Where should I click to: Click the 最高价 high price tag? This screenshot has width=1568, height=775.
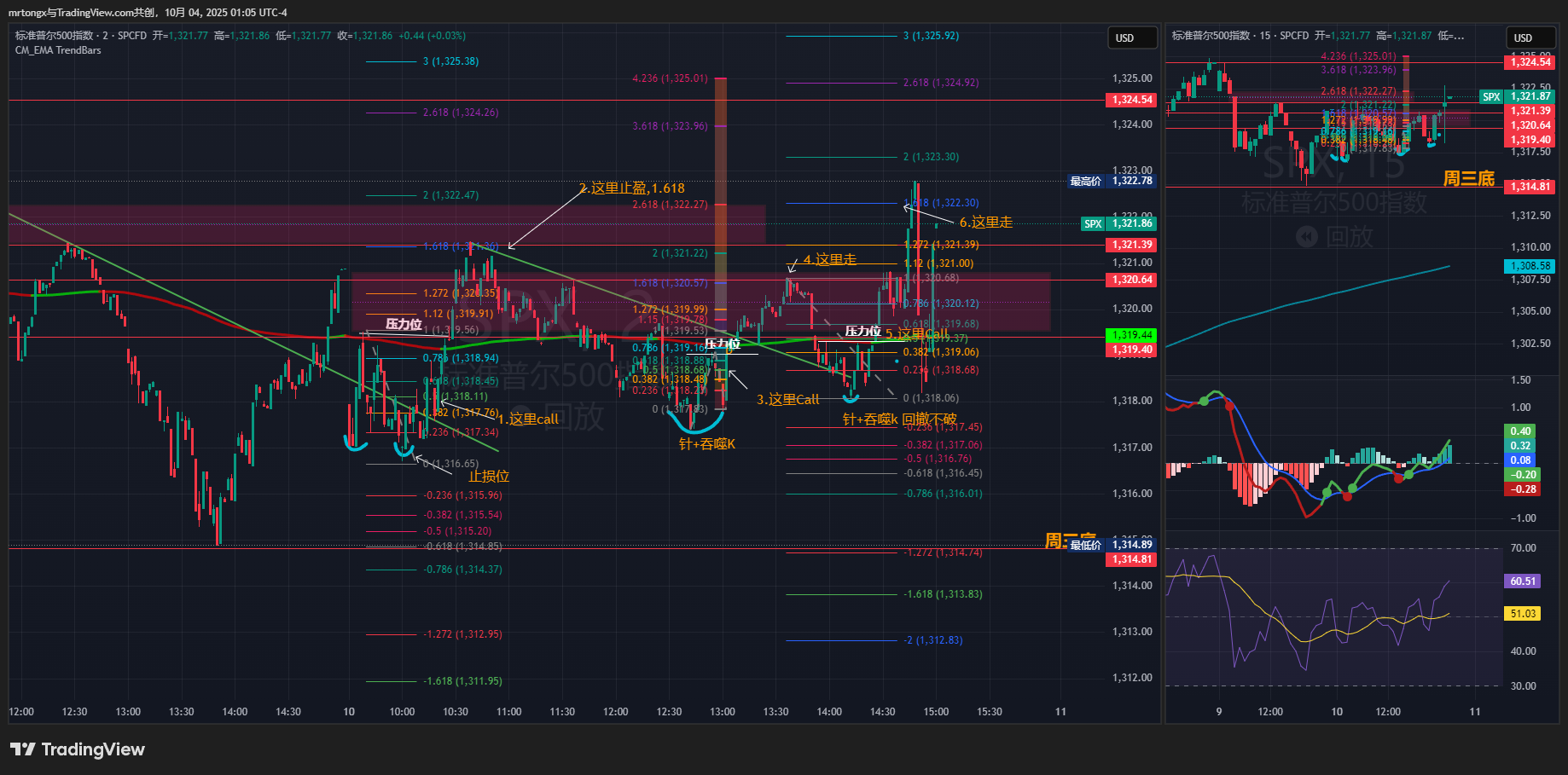point(1085,181)
